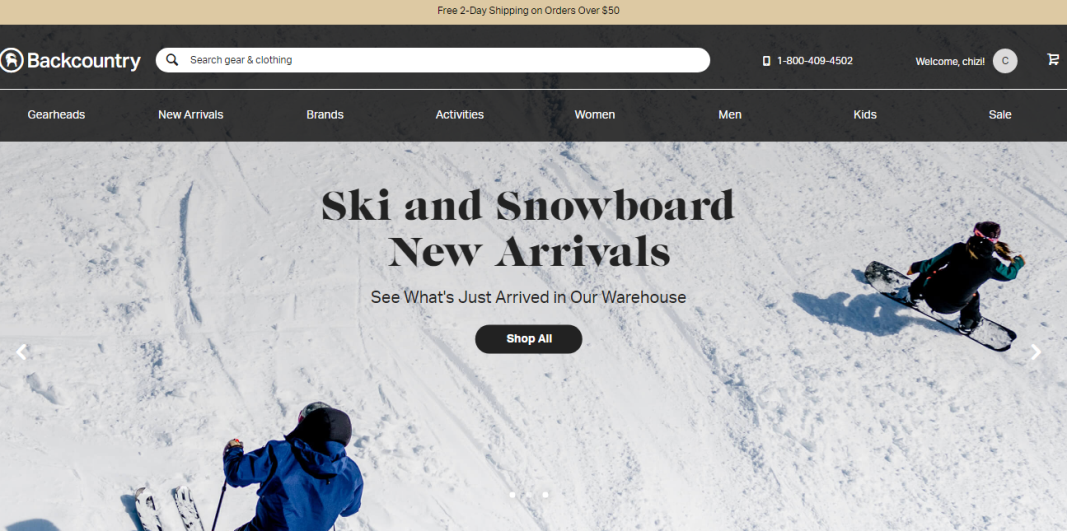1067x531 pixels.
Task: Click into Search gear & clothing field
Action: tap(433, 60)
